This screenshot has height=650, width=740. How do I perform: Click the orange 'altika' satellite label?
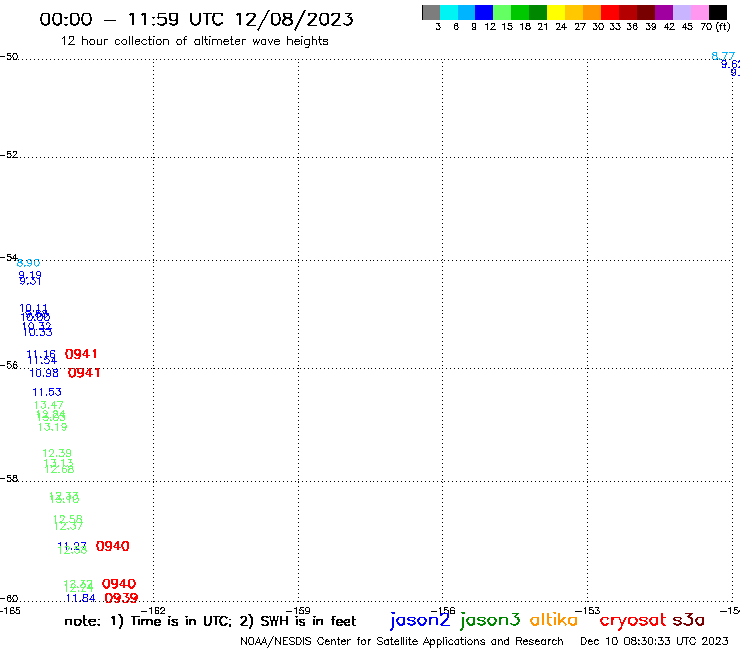[554, 619]
